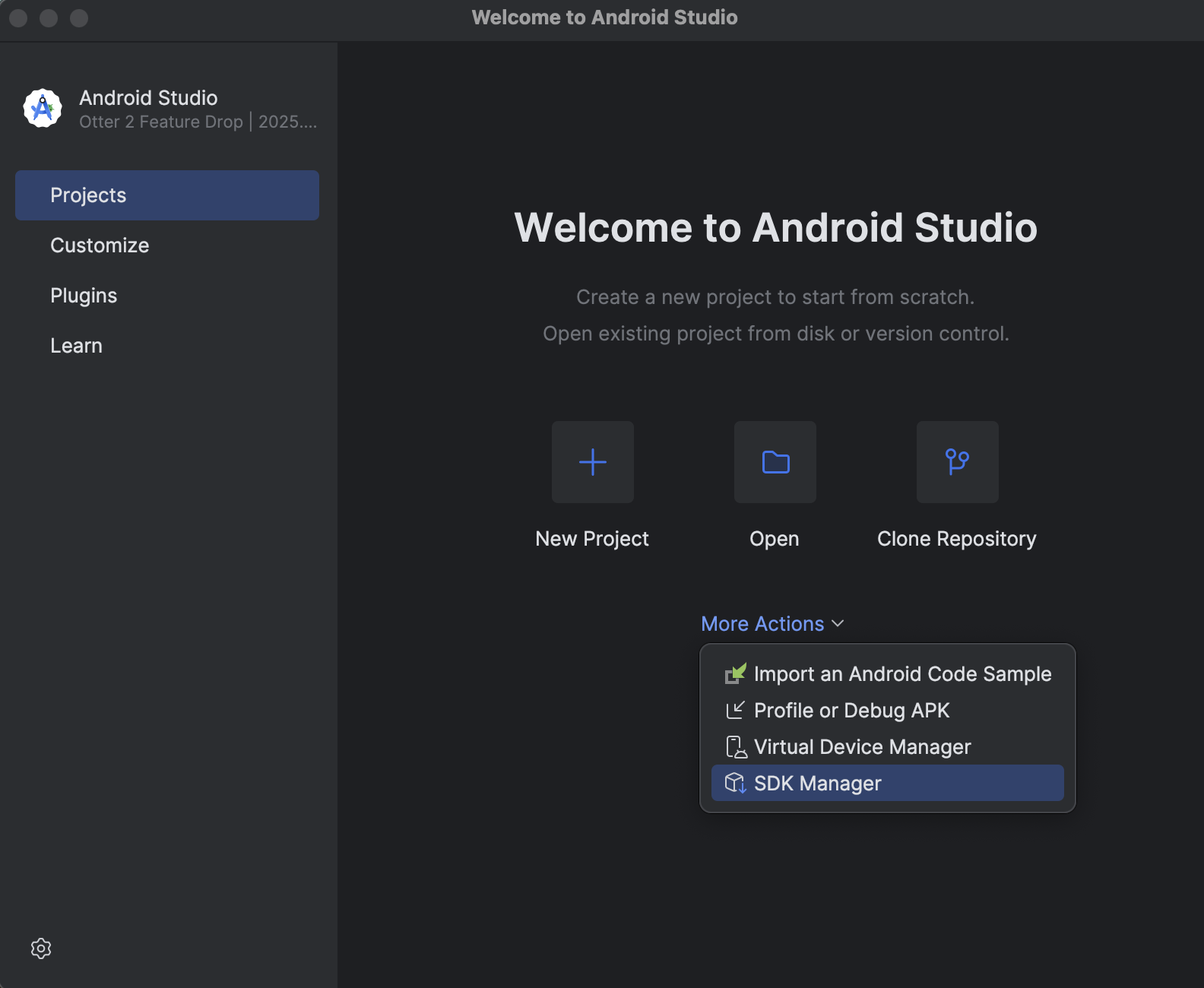Close the Welcome to Android Studio window
The image size is (1204, 988).
pyautogui.click(x=18, y=17)
